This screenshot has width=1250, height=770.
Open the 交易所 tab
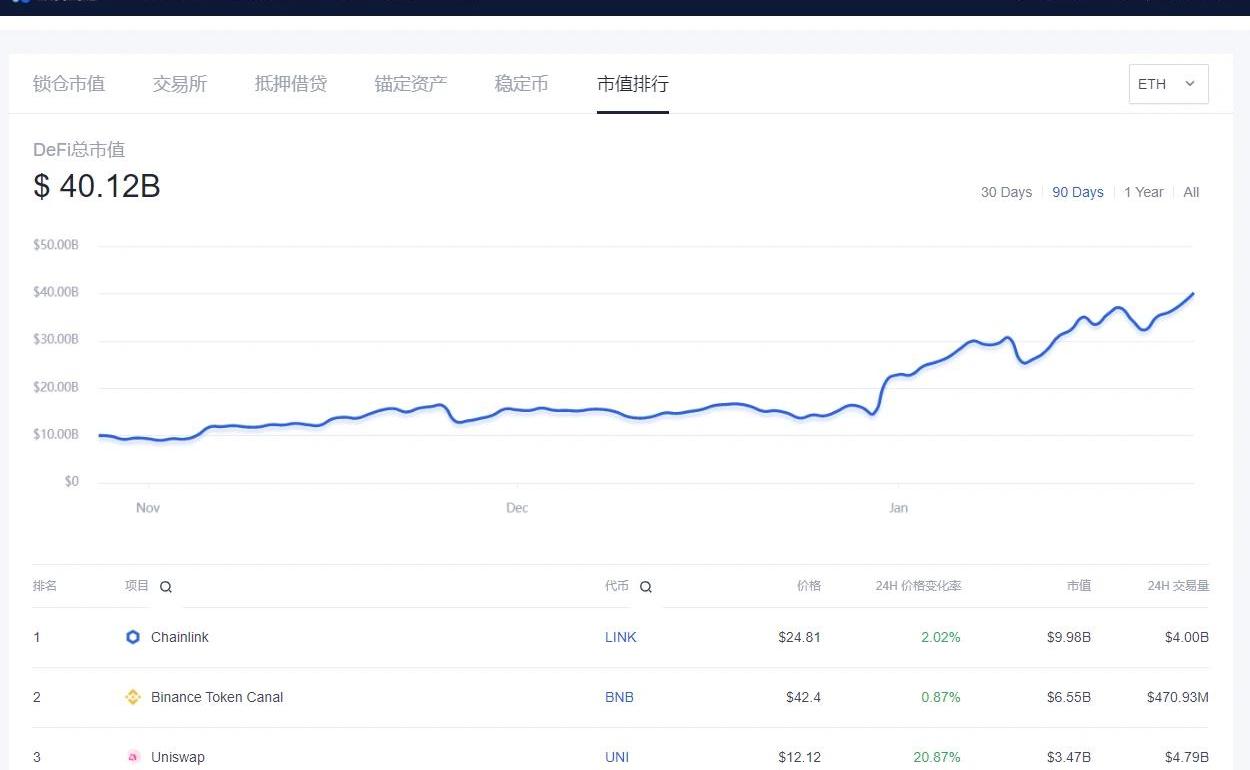point(180,84)
